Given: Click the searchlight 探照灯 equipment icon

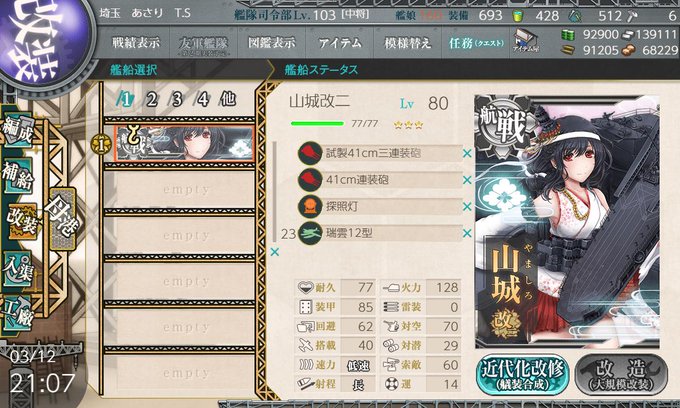Looking at the screenshot, I should (x=310, y=206).
